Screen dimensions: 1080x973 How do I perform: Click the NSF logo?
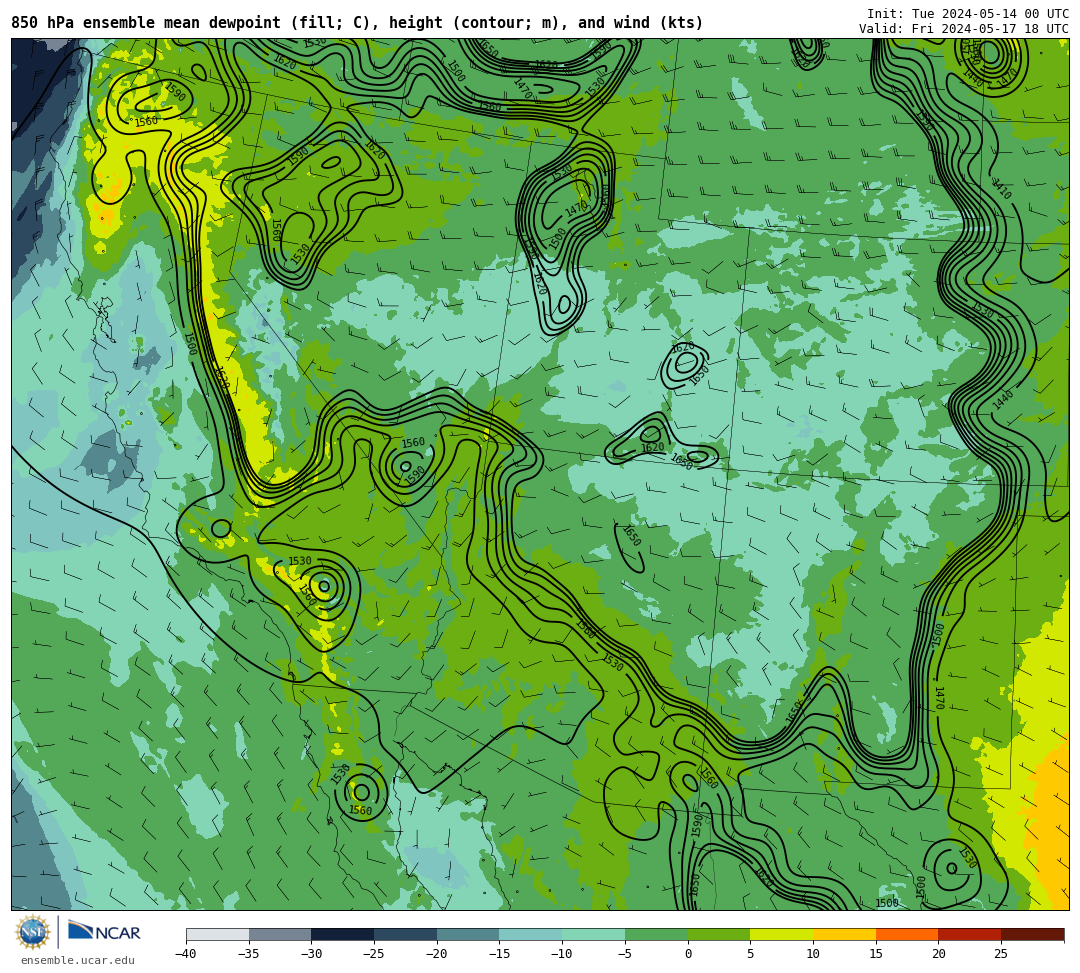click(x=32, y=933)
